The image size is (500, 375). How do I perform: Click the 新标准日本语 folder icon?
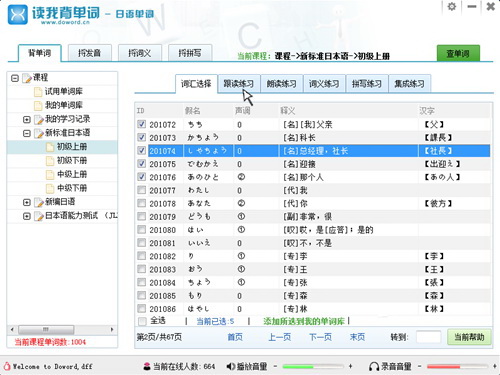point(39,133)
